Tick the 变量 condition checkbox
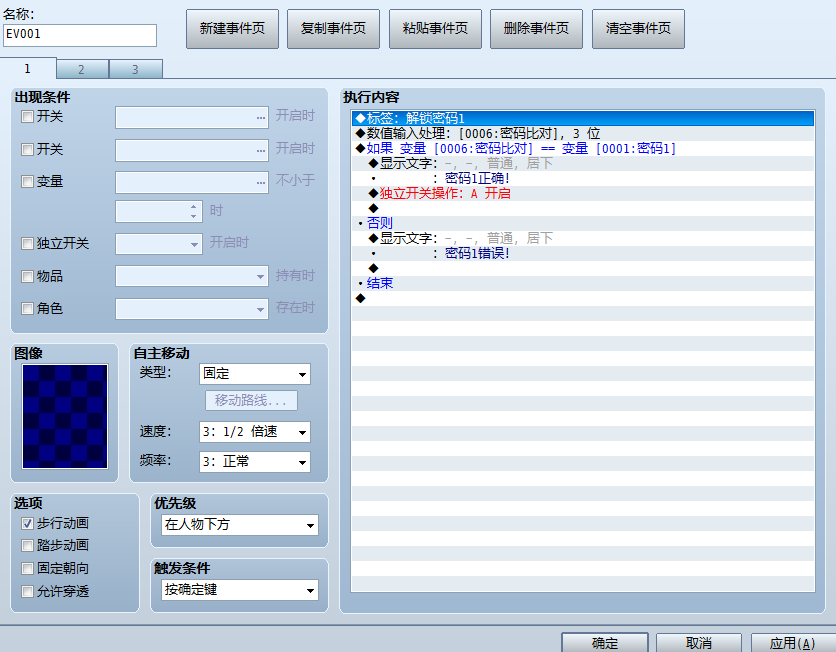 [x=27, y=182]
